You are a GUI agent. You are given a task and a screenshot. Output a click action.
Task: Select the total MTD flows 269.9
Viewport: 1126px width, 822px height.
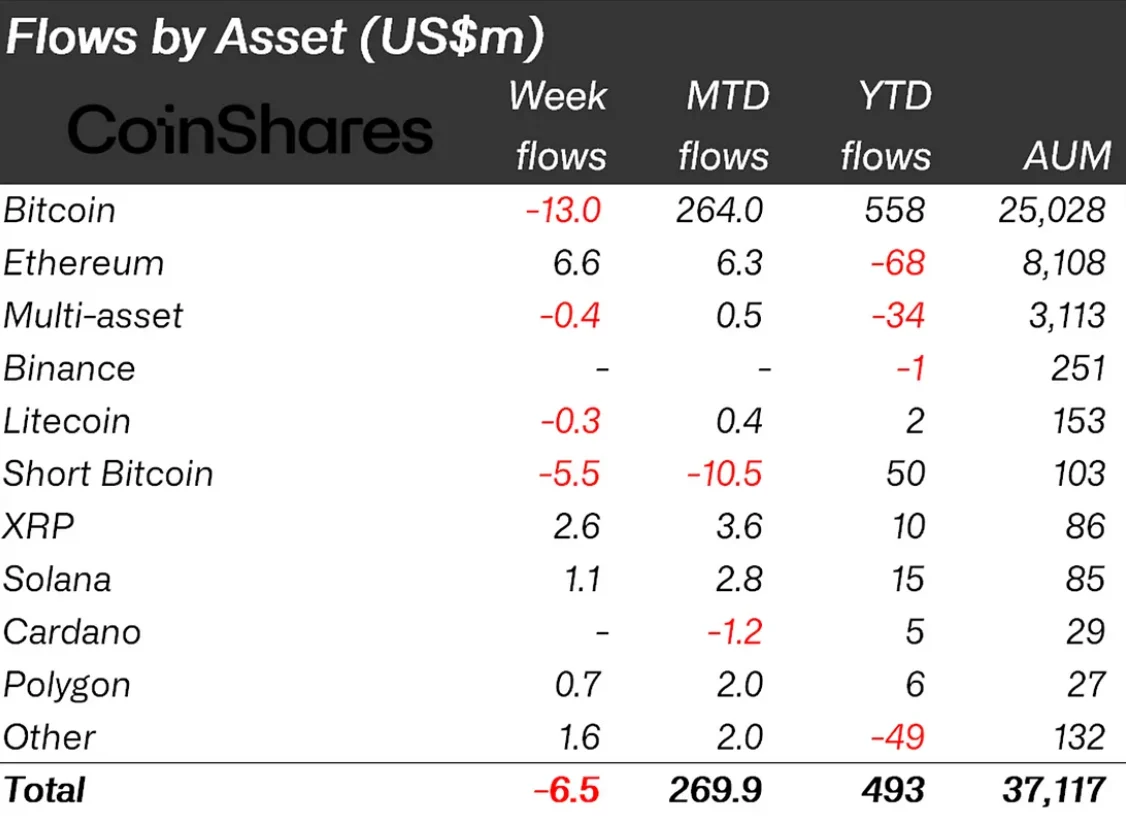719,790
